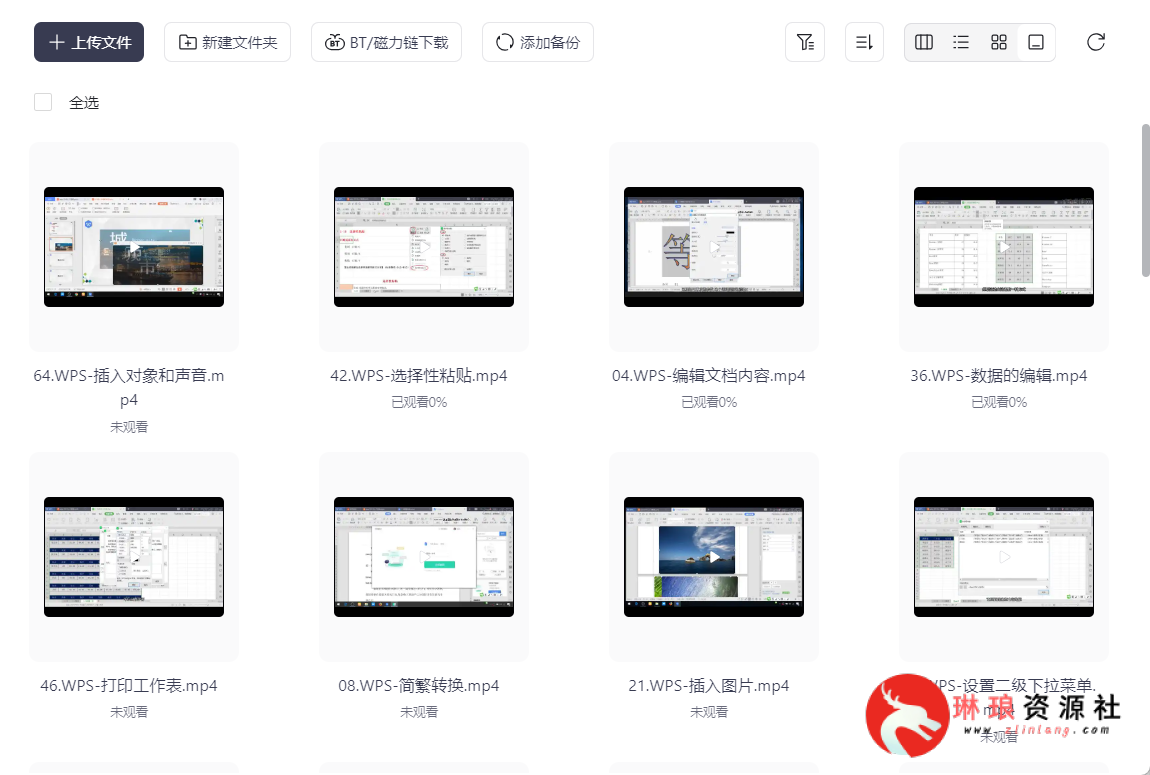The image size is (1150, 775).
Task: Click 未观看 under 64.WPS-插入对象和声音
Action: [129, 427]
